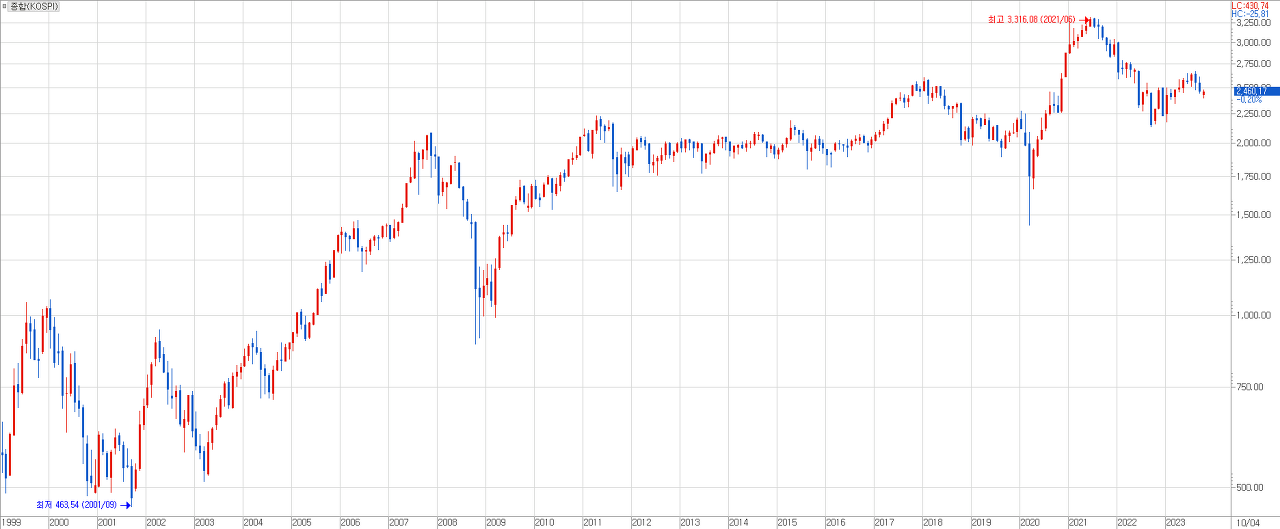Click the red 최고 3,316.08 high annotation

(x=1031, y=20)
